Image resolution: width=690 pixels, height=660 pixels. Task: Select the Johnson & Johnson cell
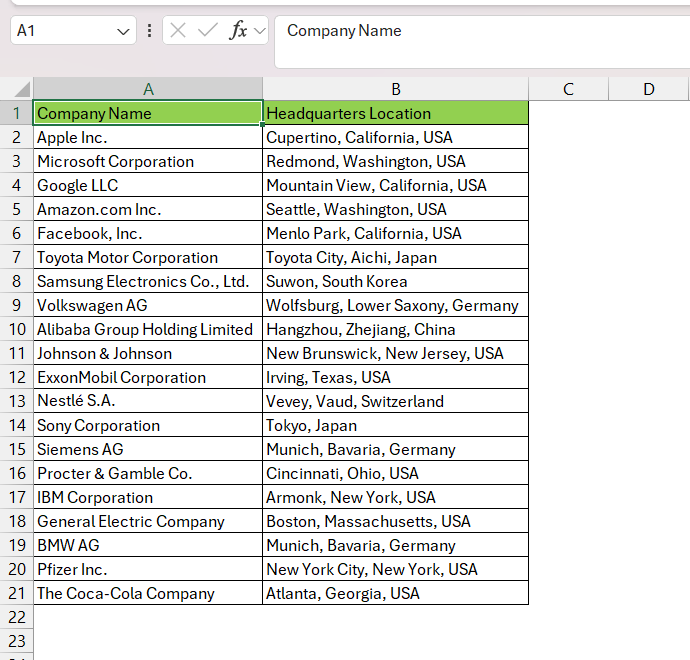[x=148, y=353]
